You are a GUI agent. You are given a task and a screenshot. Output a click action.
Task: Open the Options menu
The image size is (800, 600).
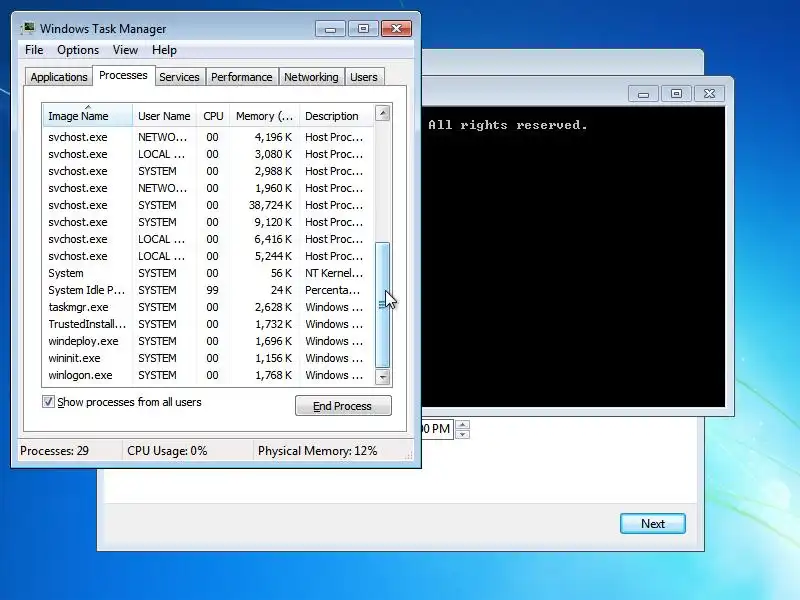coord(78,50)
